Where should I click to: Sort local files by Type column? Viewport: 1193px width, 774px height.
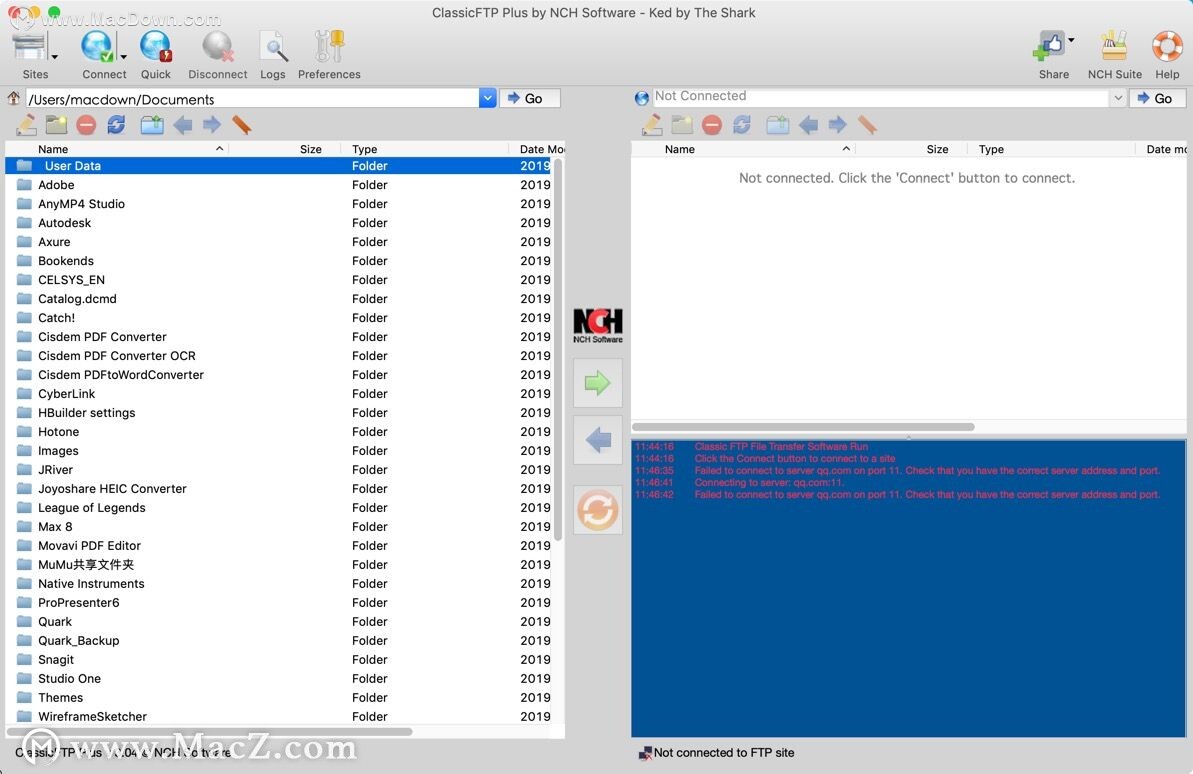(x=425, y=149)
